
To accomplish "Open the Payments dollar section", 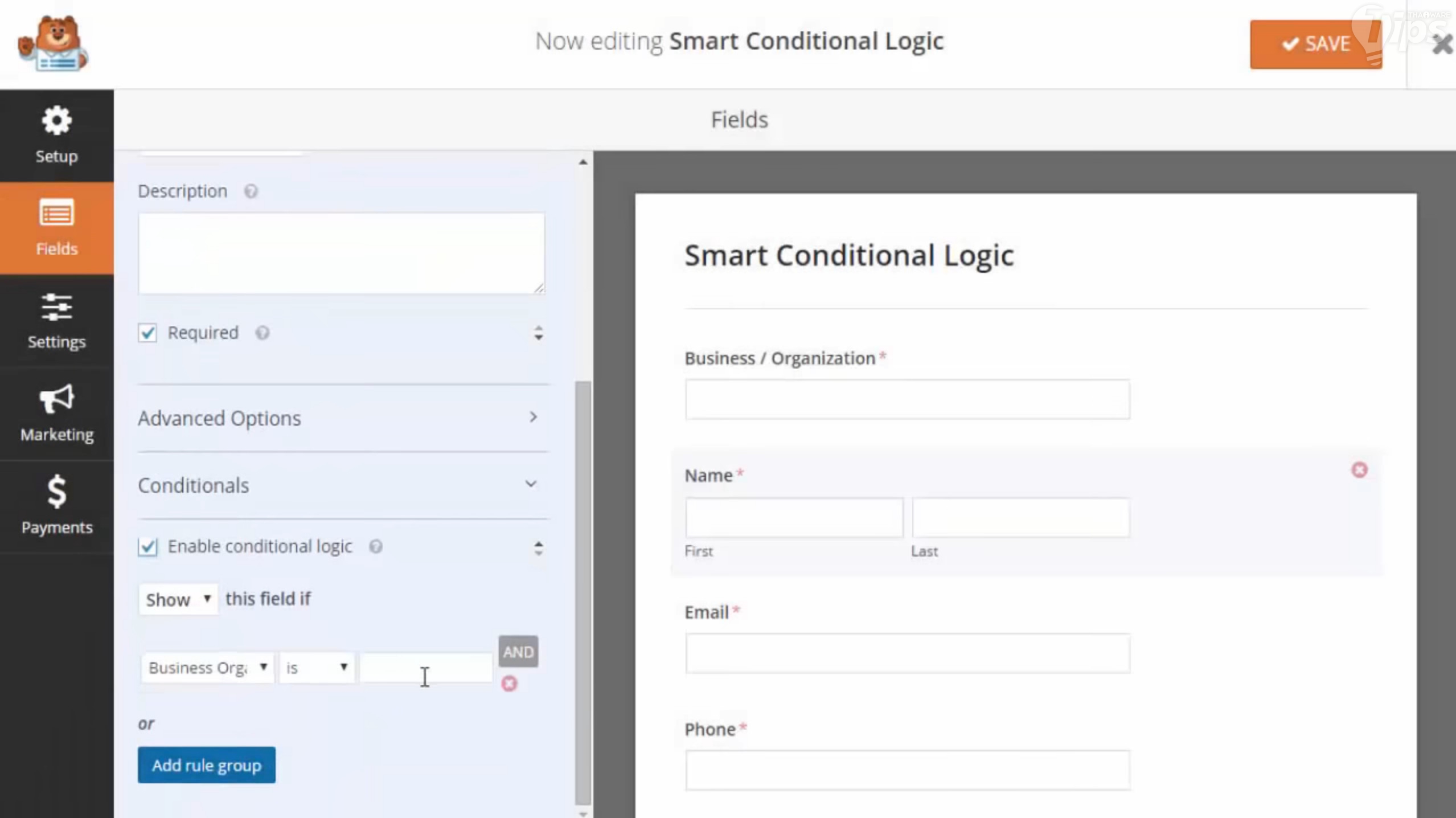I will pyautogui.click(x=56, y=505).
